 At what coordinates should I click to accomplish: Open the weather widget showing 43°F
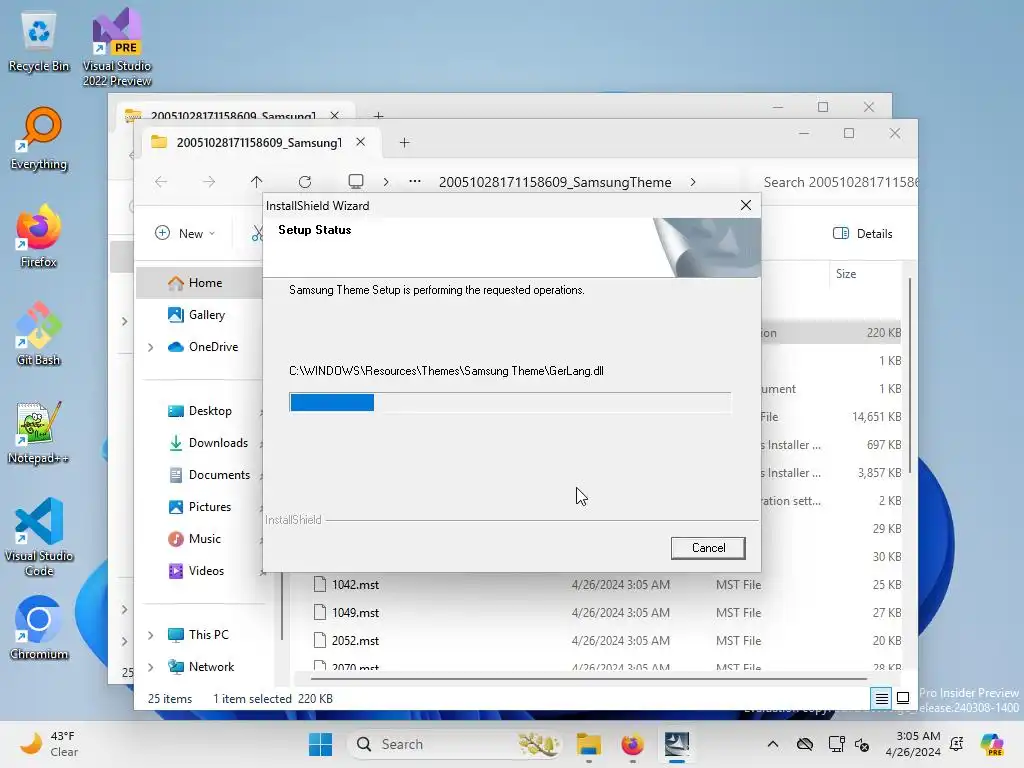pyautogui.click(x=49, y=744)
